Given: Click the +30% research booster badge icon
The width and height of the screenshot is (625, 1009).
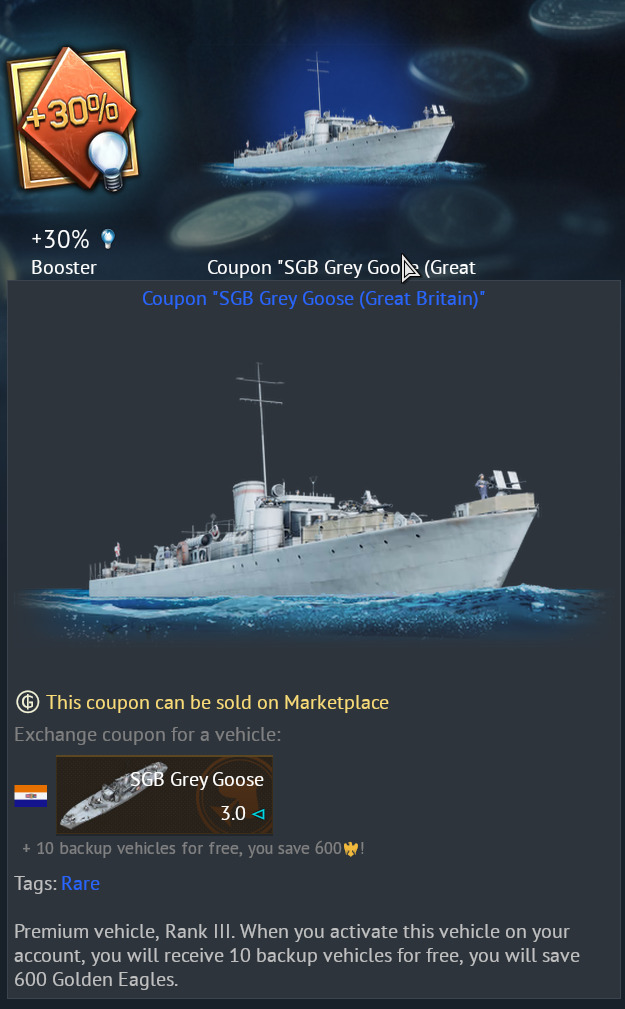Looking at the screenshot, I should click(73, 119).
